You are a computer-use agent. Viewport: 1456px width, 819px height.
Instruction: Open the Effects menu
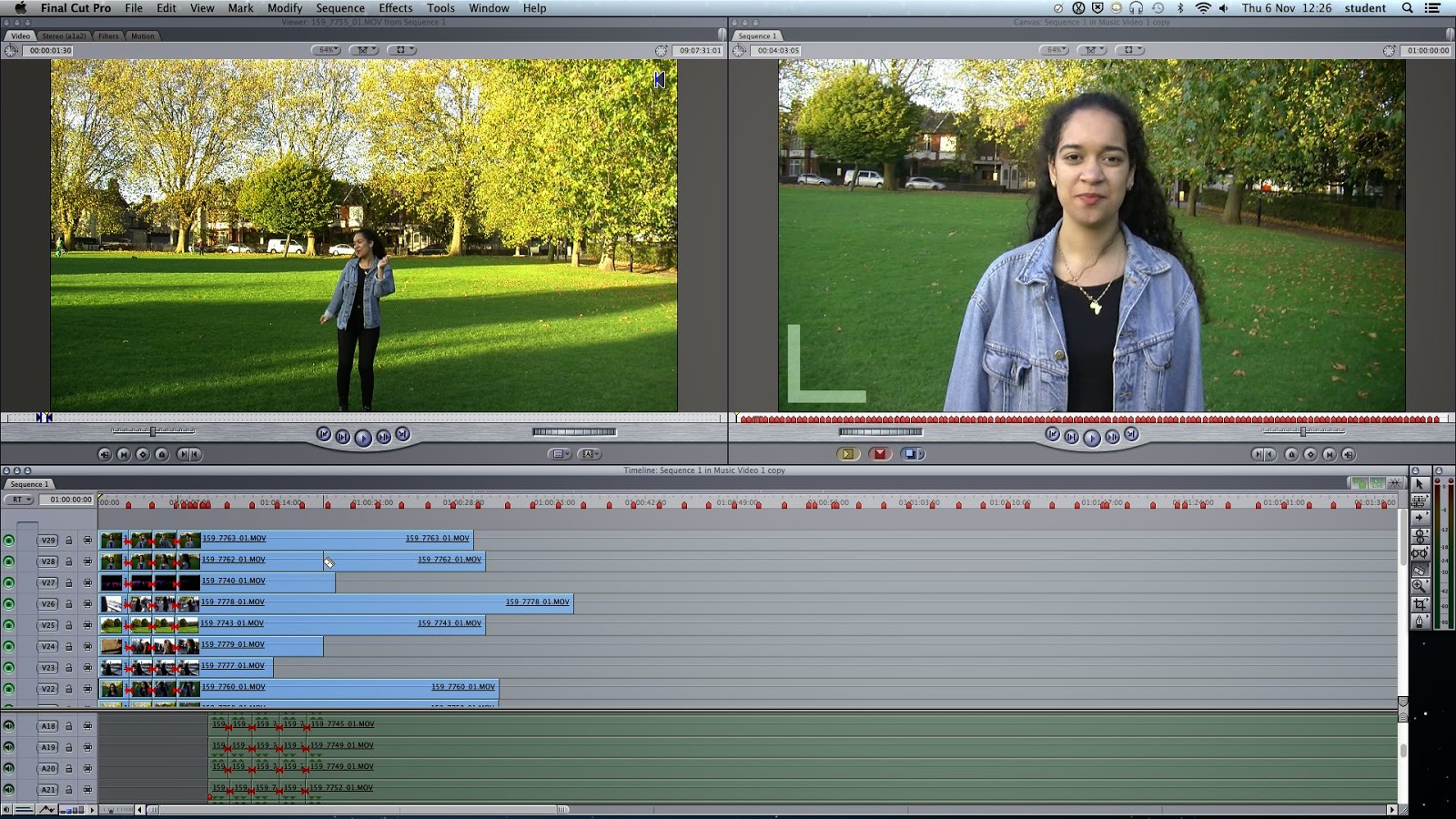click(396, 8)
